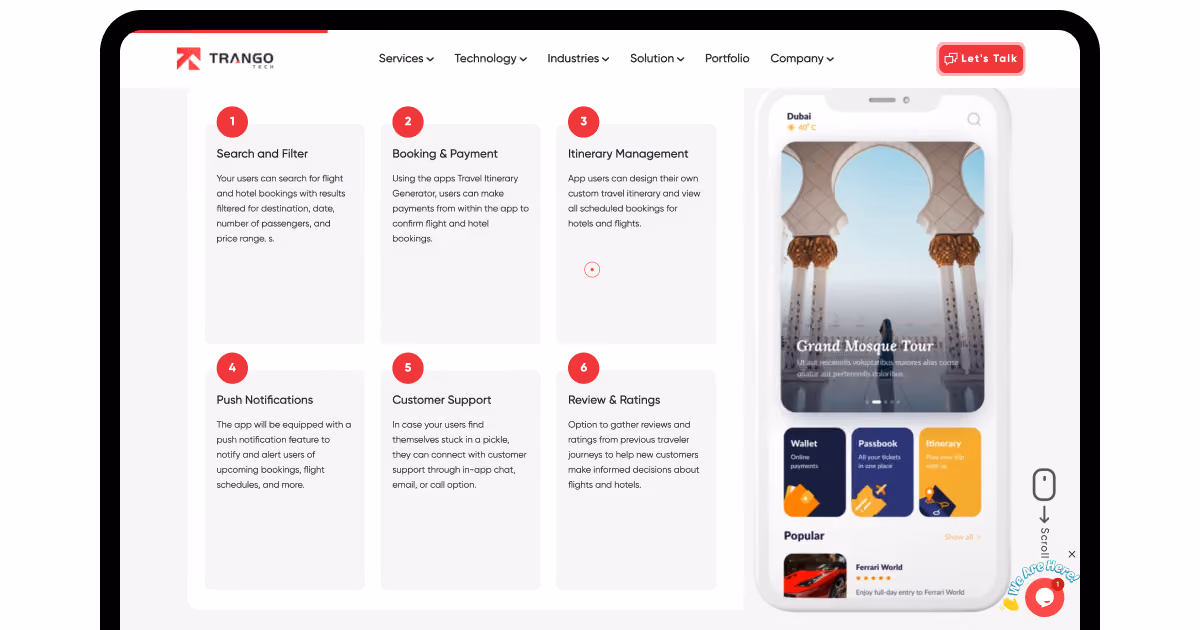Viewport: 1200px width, 630px height.
Task: Click the Trango Tech logo
Action: 225,59
